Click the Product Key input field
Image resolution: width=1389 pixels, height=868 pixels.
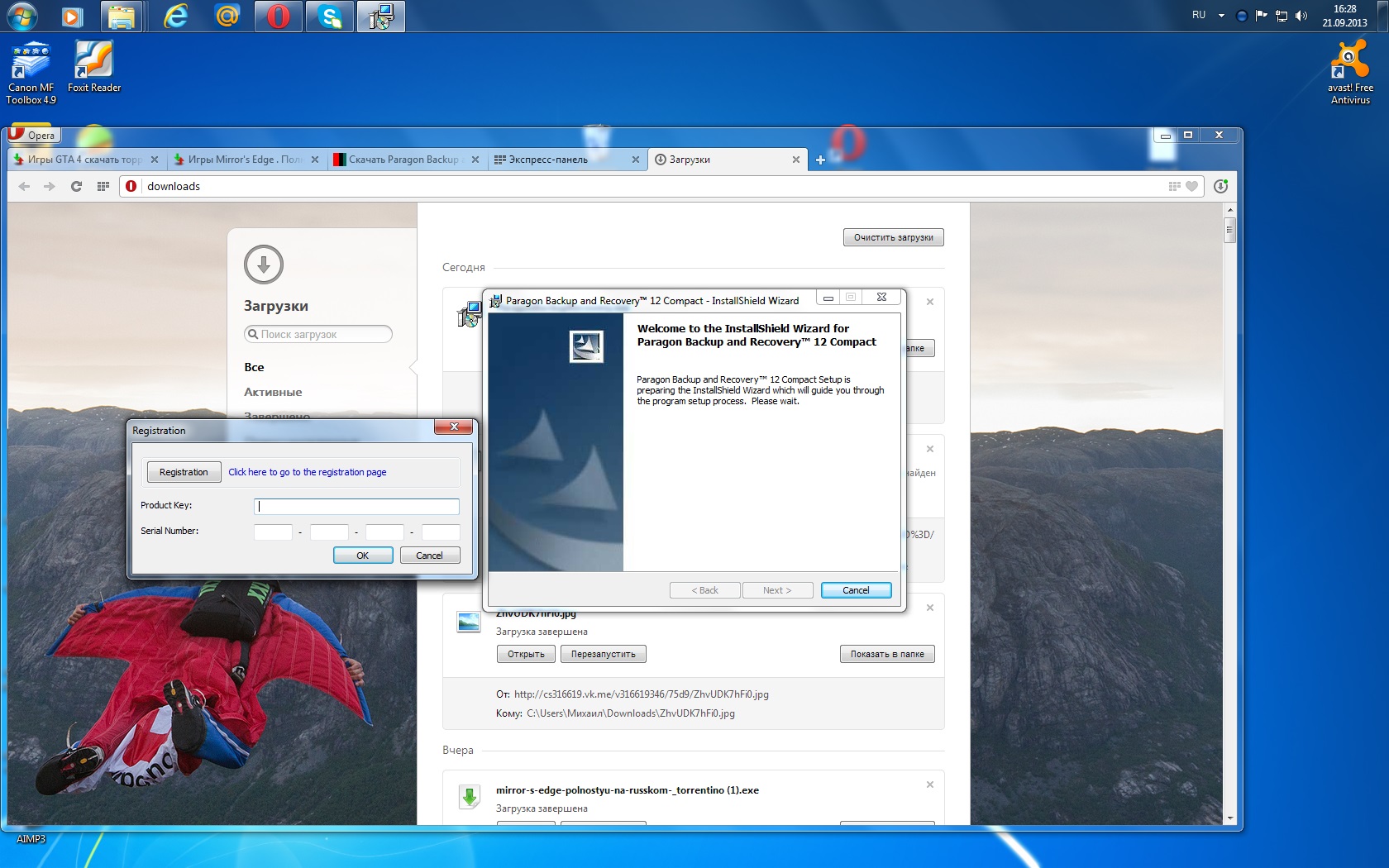click(356, 506)
